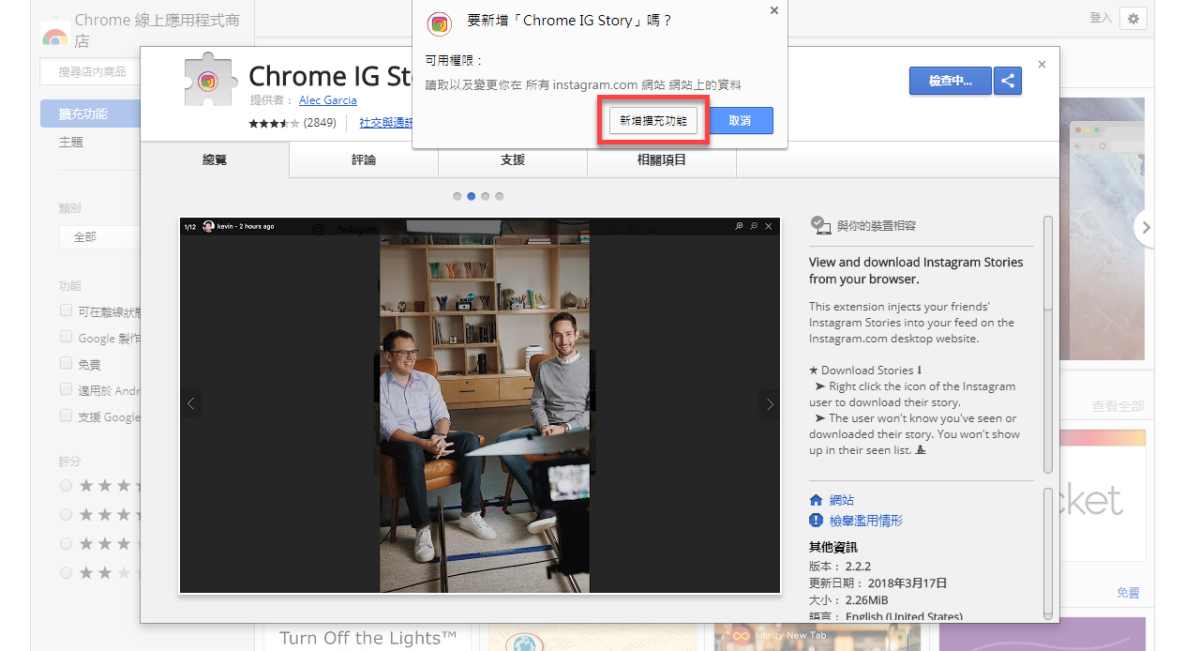Open the Turn Off the Lights card

click(368, 638)
